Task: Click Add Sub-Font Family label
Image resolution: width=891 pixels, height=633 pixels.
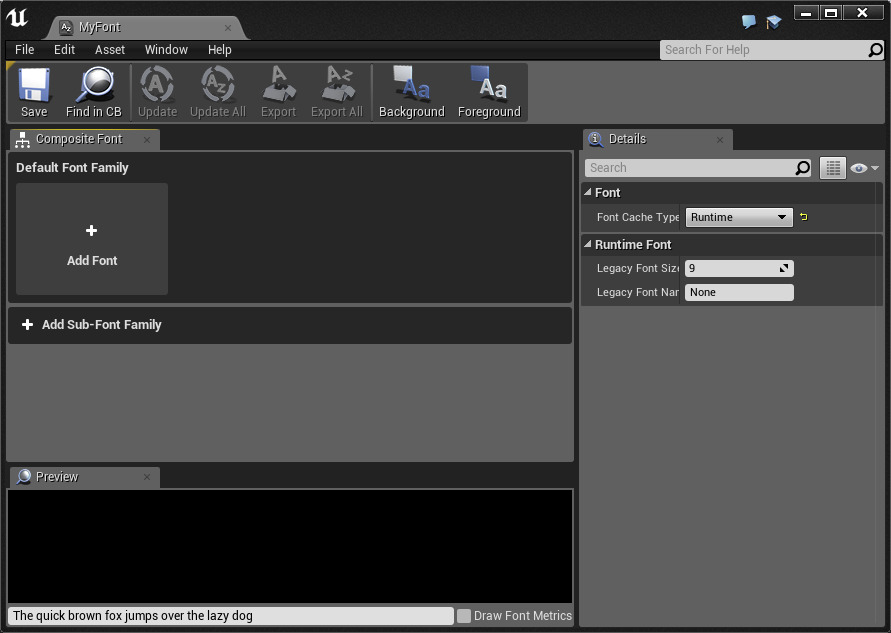Action: tap(102, 324)
